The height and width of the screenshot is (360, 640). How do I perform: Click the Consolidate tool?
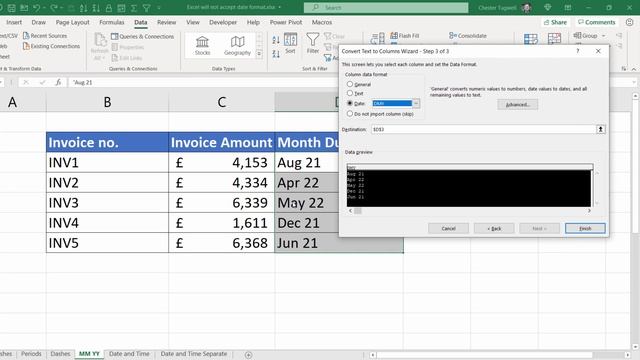(x=468, y=36)
